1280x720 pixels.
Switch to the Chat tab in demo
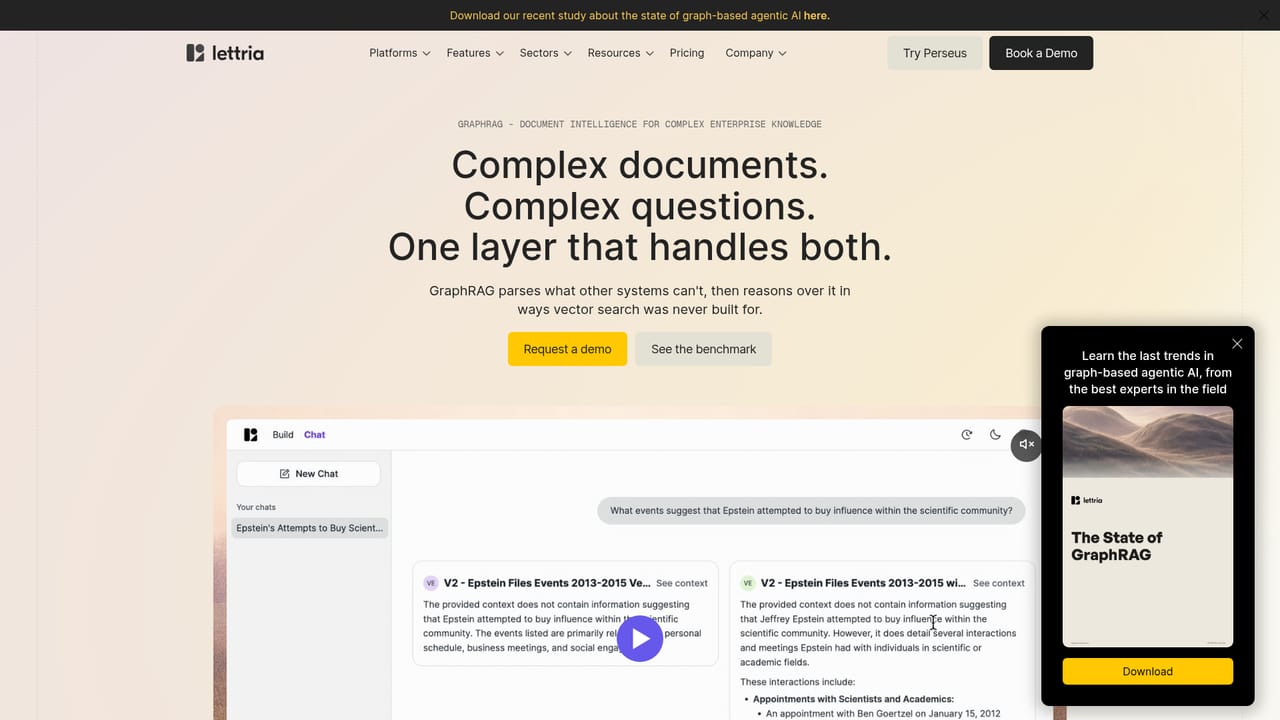click(315, 435)
